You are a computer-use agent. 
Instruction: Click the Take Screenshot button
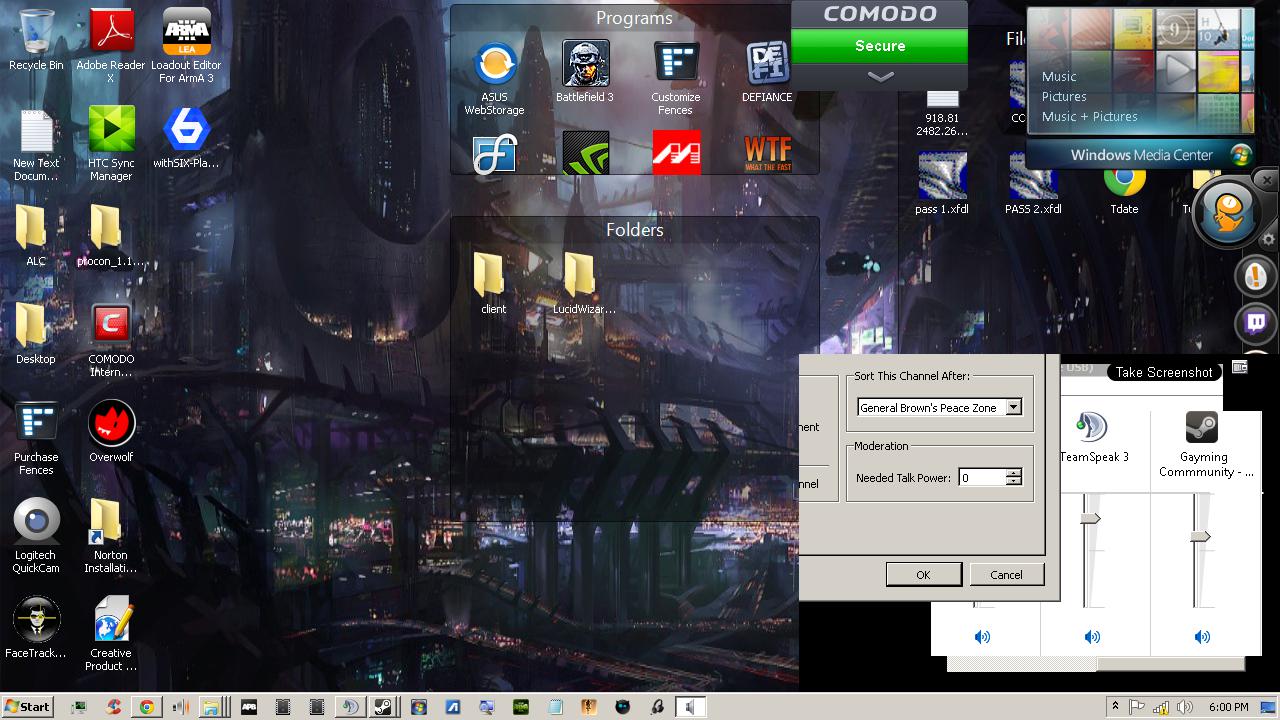coord(1164,372)
